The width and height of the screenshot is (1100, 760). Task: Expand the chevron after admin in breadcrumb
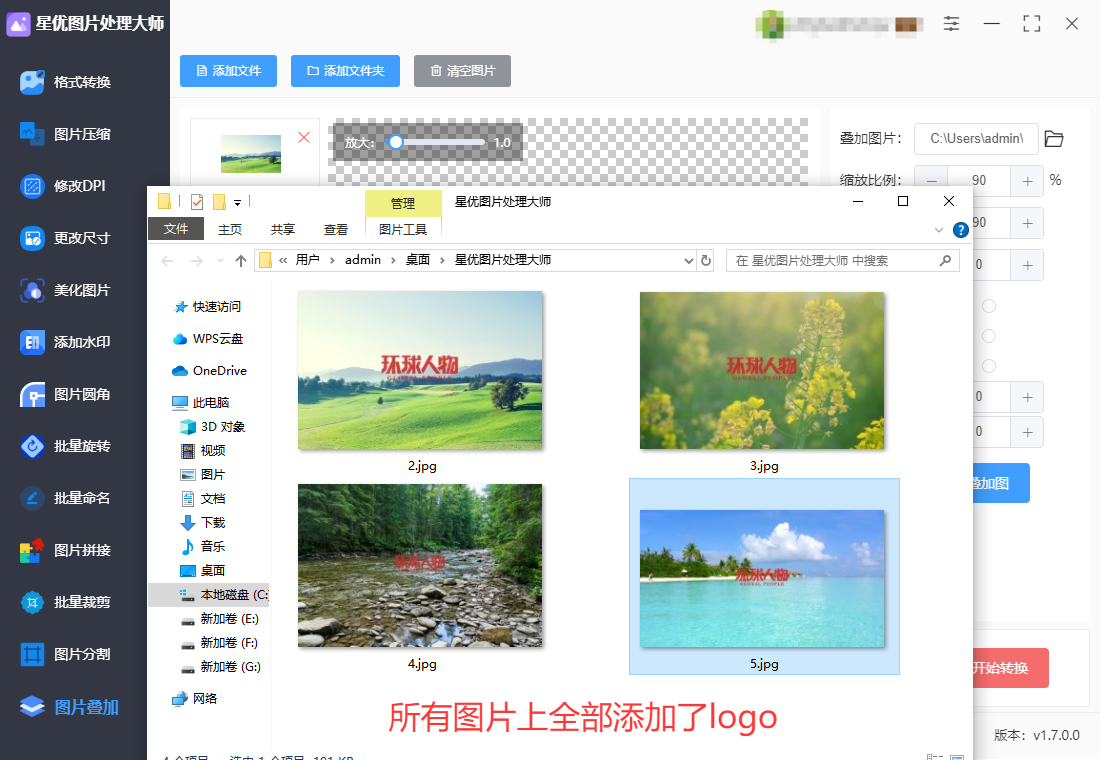pyautogui.click(x=393, y=260)
